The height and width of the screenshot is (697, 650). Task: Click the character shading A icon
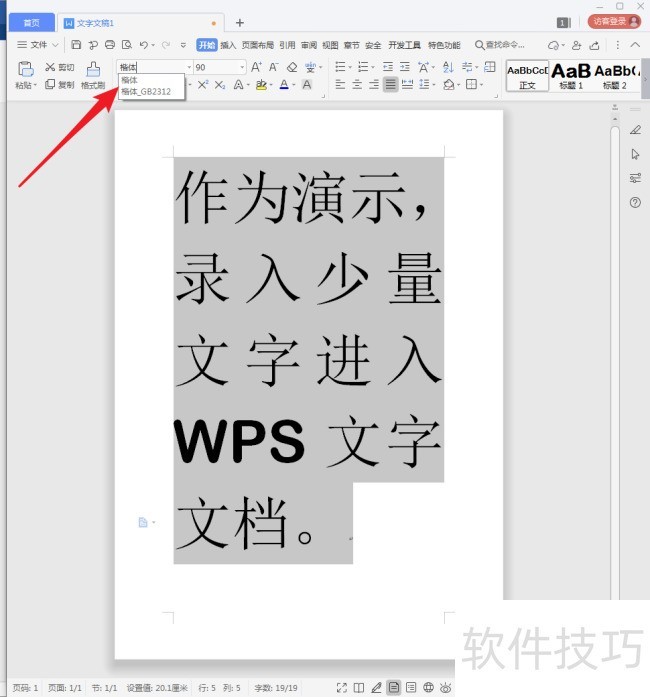pyautogui.click(x=307, y=84)
